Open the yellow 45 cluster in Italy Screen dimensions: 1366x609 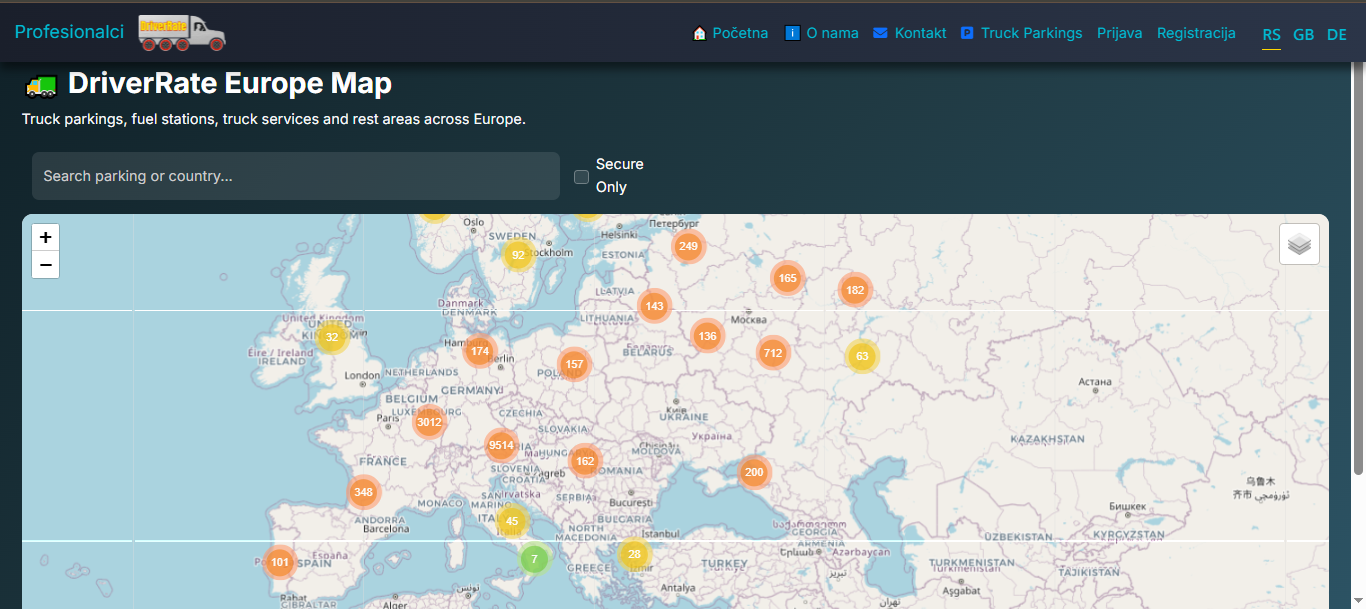(512, 521)
